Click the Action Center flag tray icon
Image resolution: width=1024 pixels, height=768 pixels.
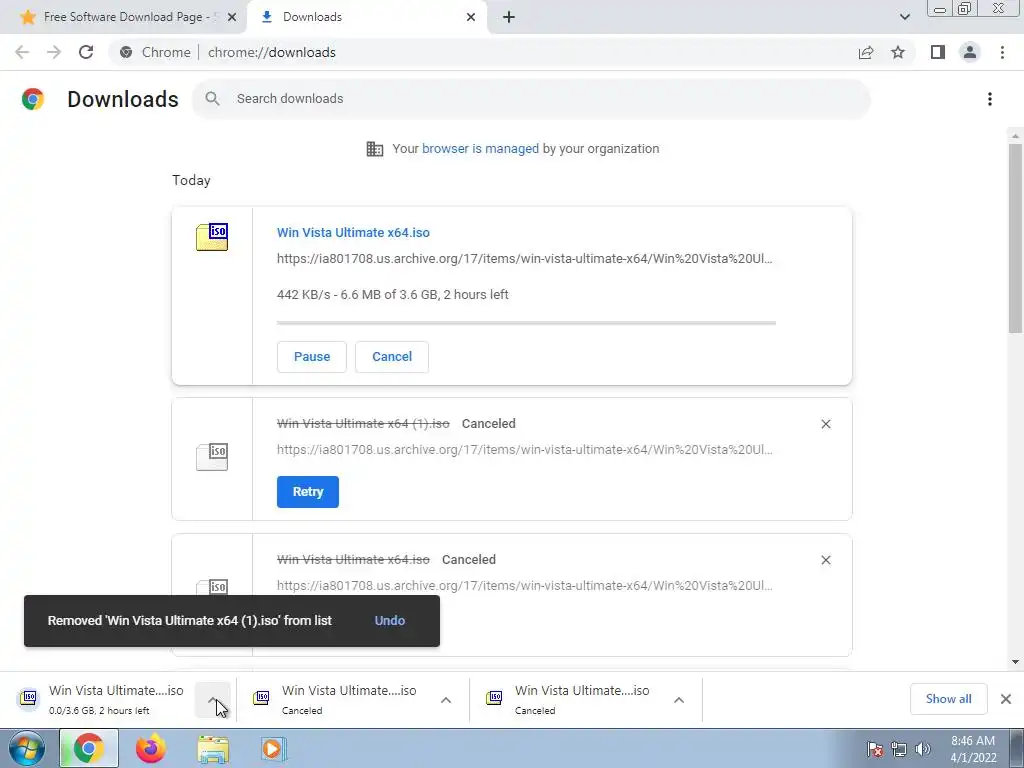click(875, 749)
